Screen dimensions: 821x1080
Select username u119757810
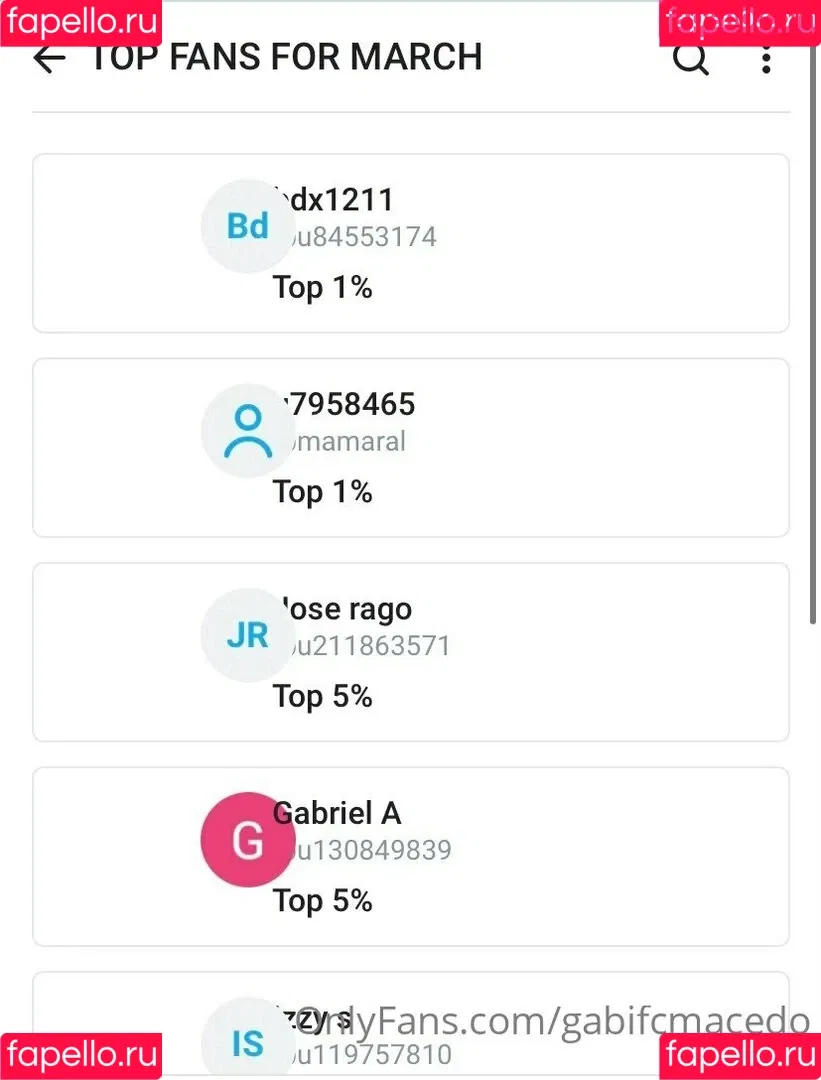(362, 1055)
